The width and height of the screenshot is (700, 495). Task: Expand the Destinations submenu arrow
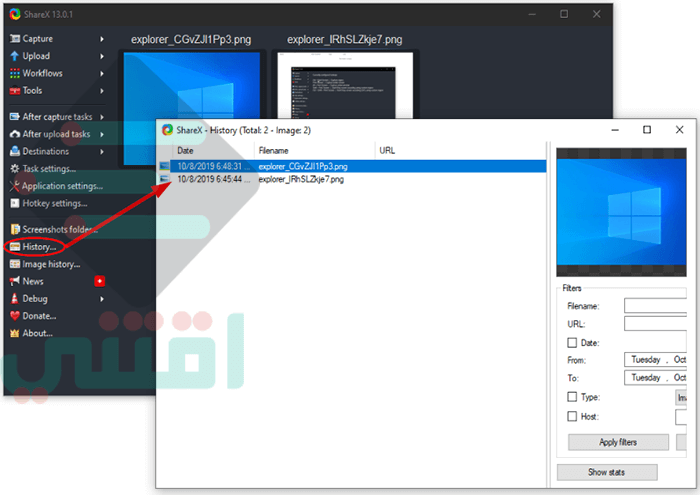(x=102, y=151)
